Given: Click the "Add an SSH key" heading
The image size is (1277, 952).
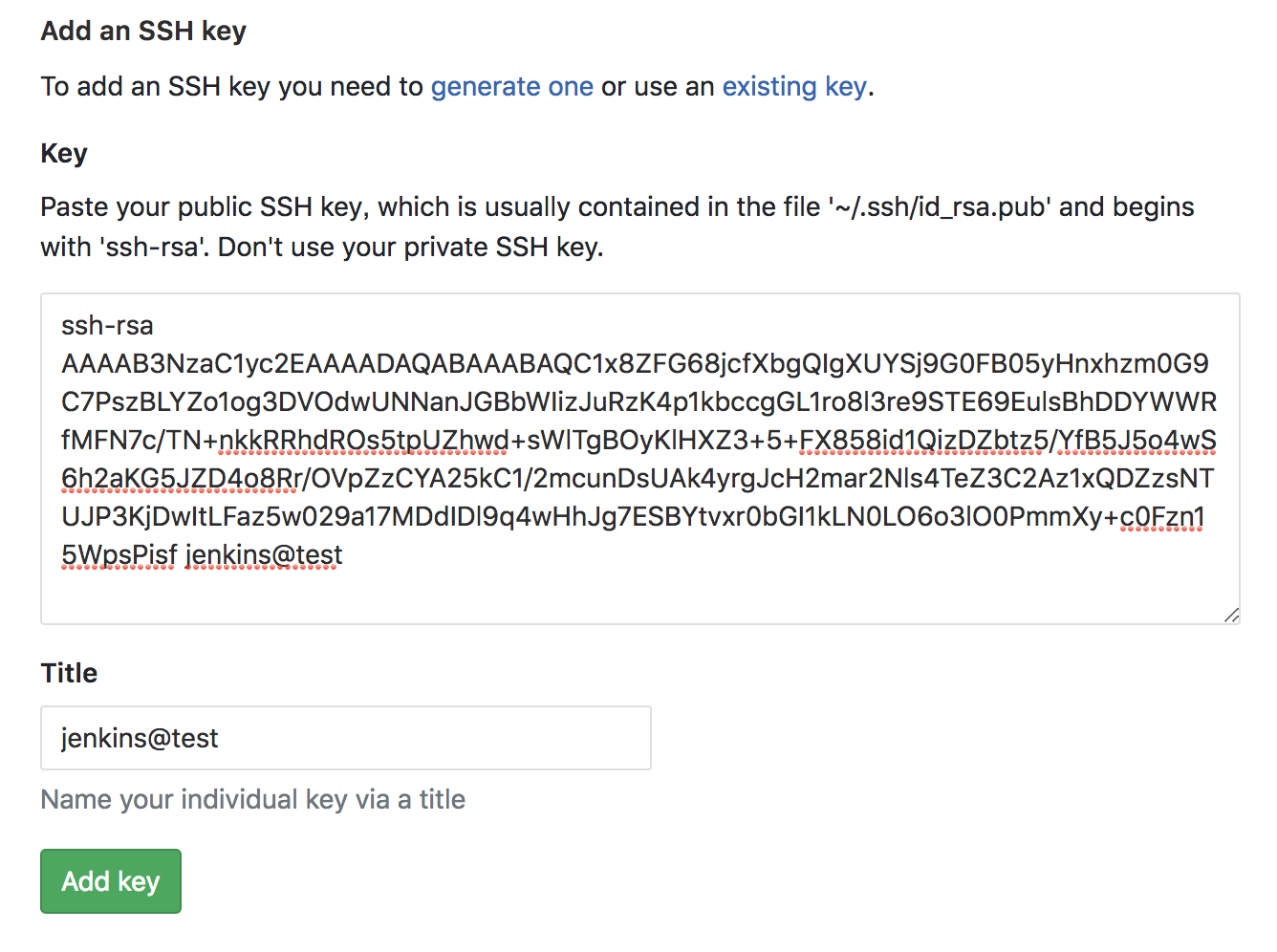Looking at the screenshot, I should (x=143, y=32).
